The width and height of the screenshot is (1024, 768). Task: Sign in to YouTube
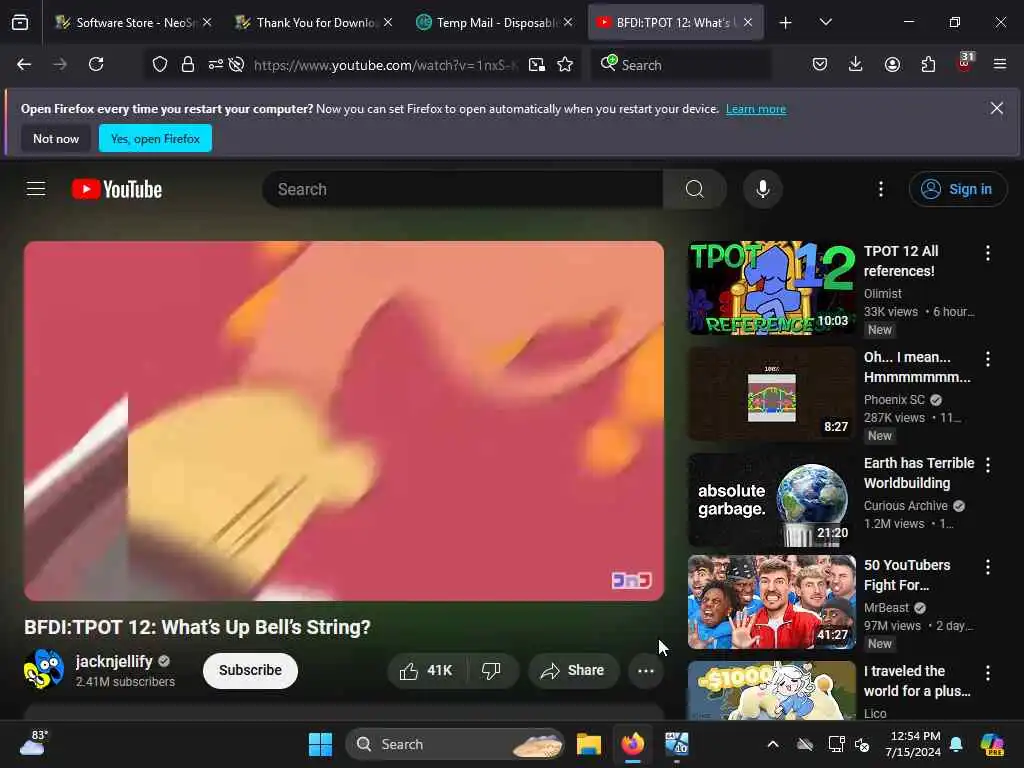point(957,189)
